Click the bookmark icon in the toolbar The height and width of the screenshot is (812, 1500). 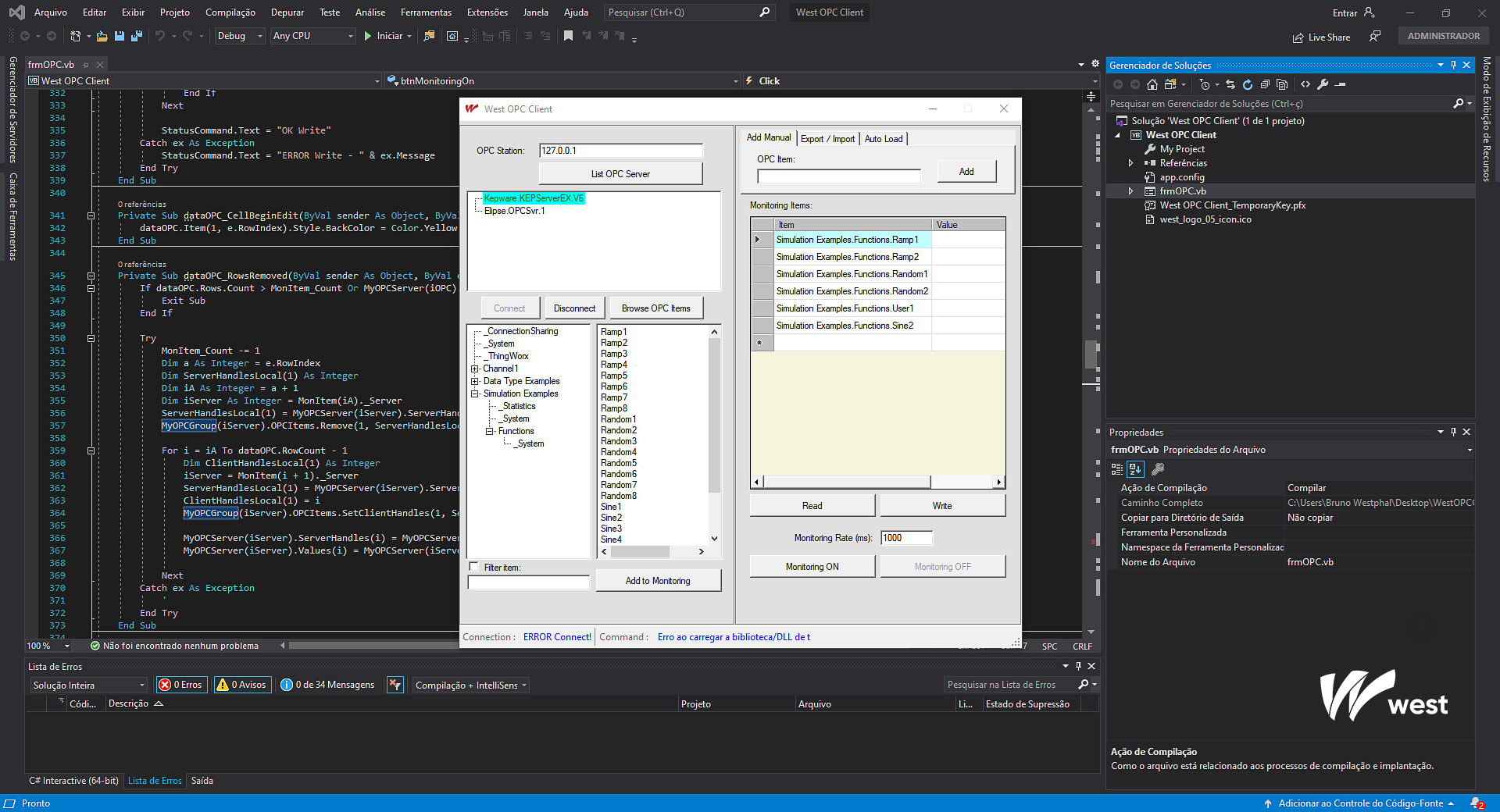(568, 36)
